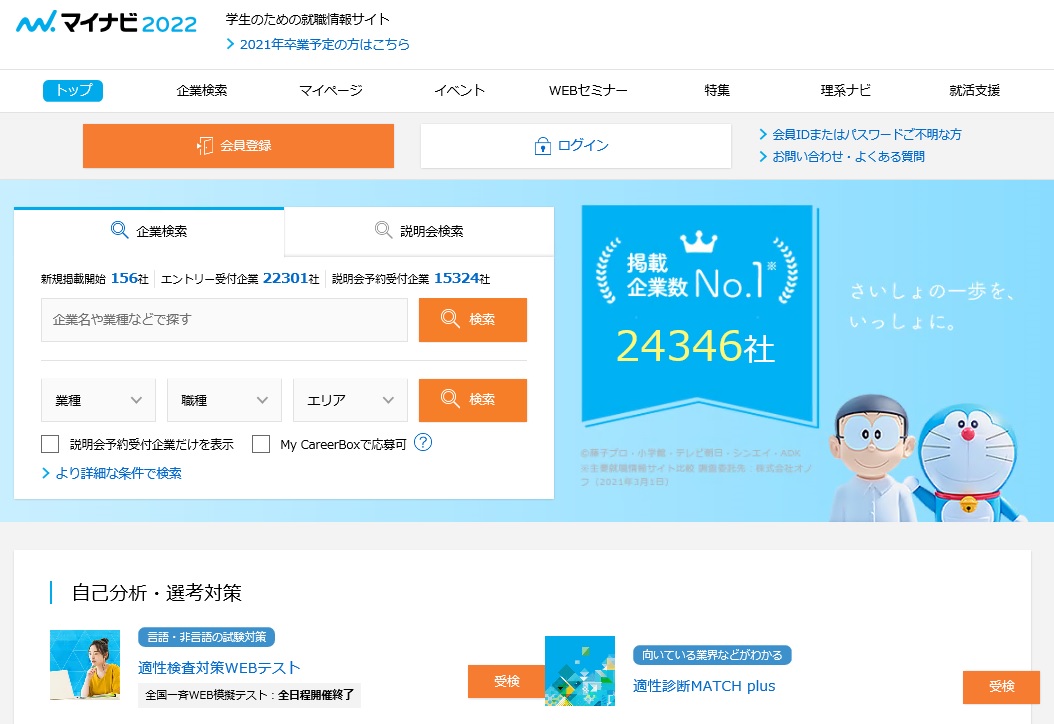Click the Nobita and Doraemon illustration
The image size is (1054, 724).
[x=926, y=458]
